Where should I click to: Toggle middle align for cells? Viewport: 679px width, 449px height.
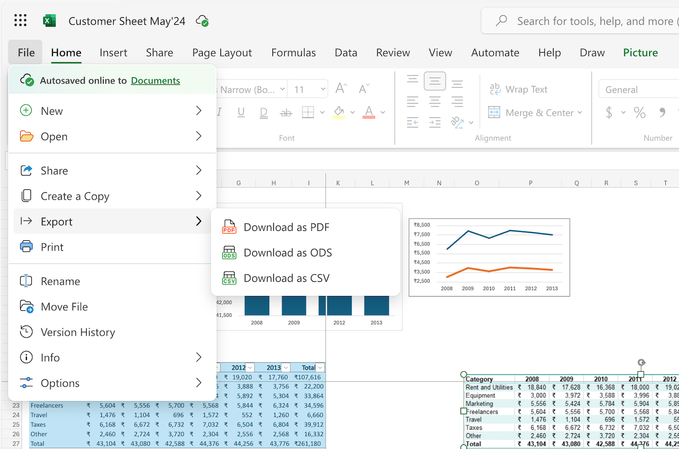pos(434,81)
